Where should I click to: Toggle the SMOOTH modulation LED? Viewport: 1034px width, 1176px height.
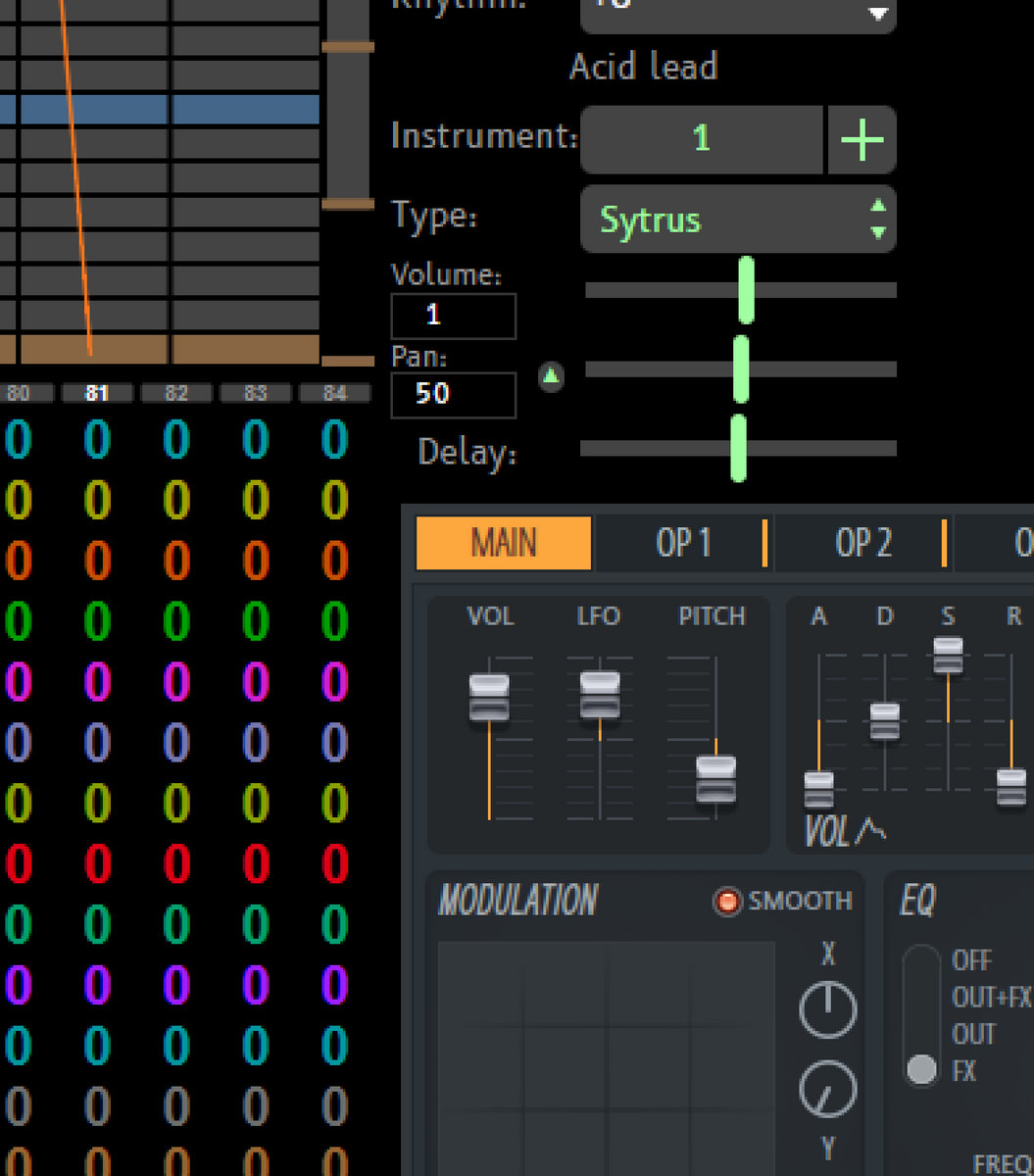727,901
